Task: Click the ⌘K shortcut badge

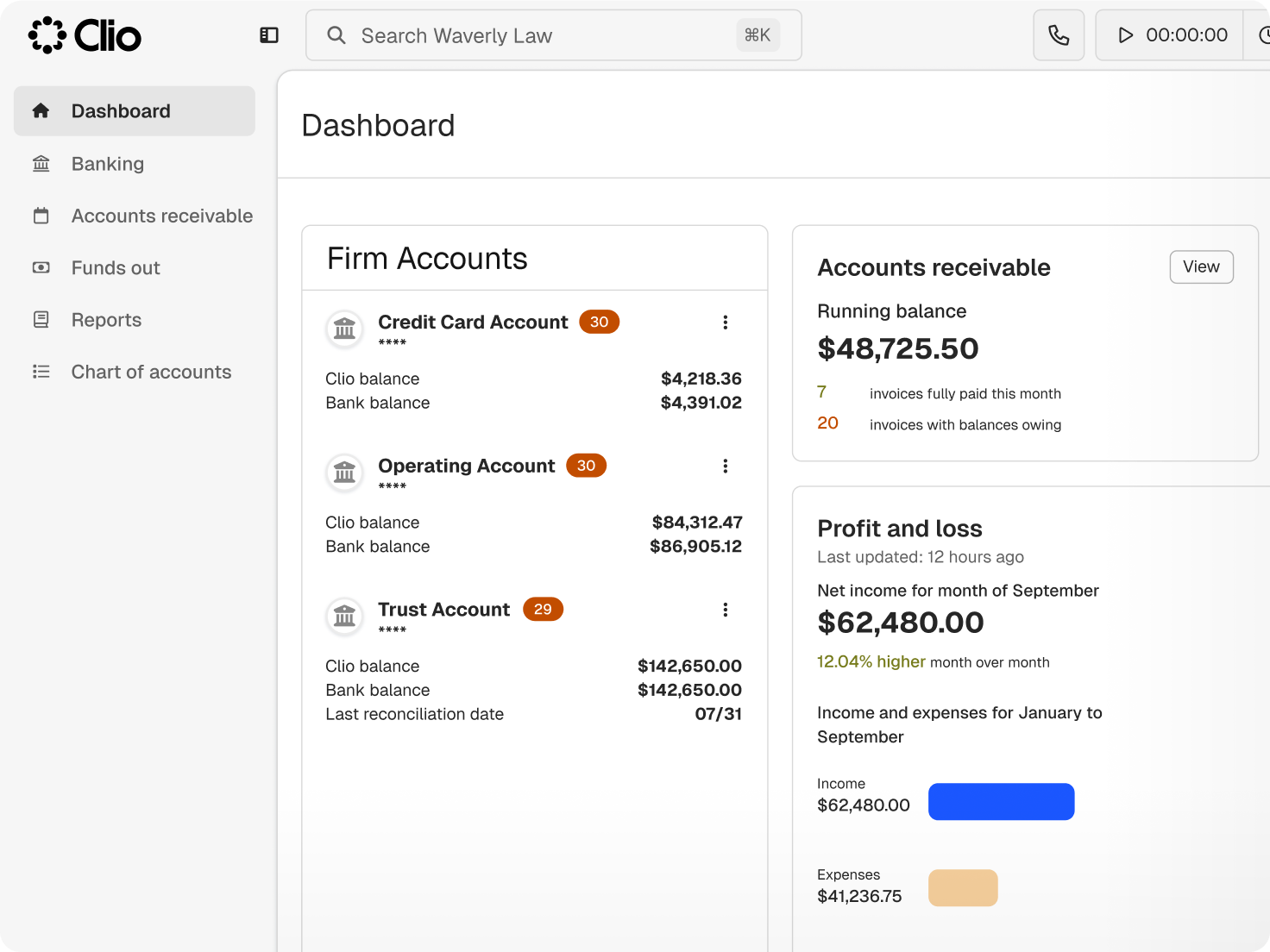Action: click(758, 35)
